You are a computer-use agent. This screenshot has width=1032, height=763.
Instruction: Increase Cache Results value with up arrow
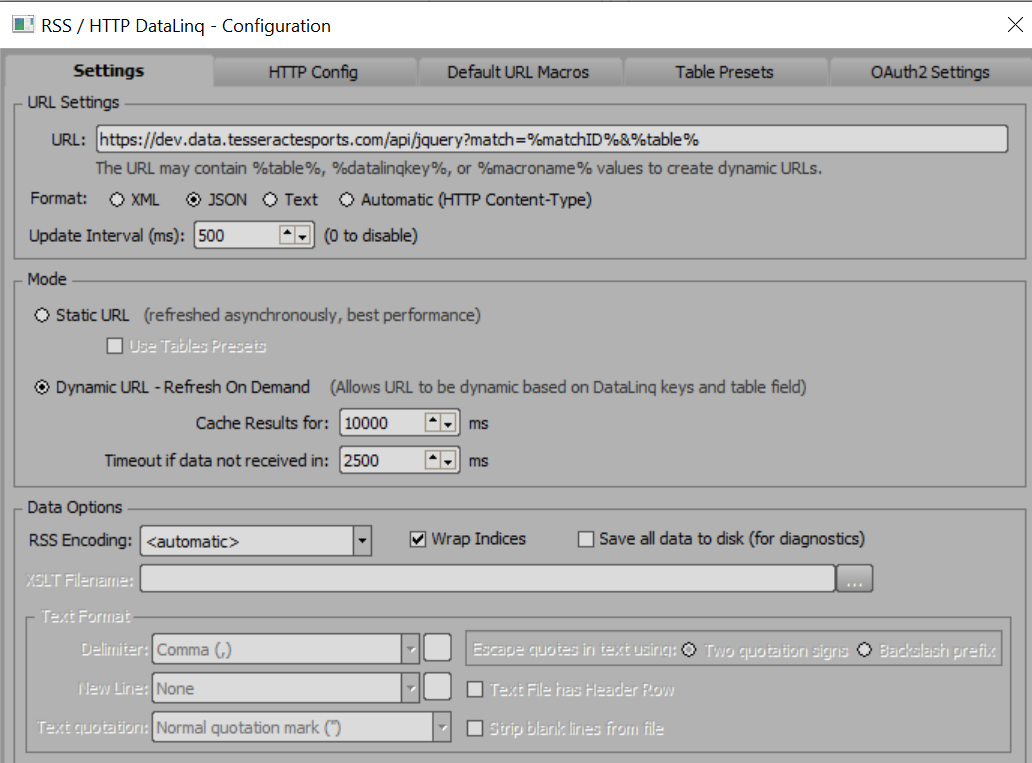[x=432, y=422]
